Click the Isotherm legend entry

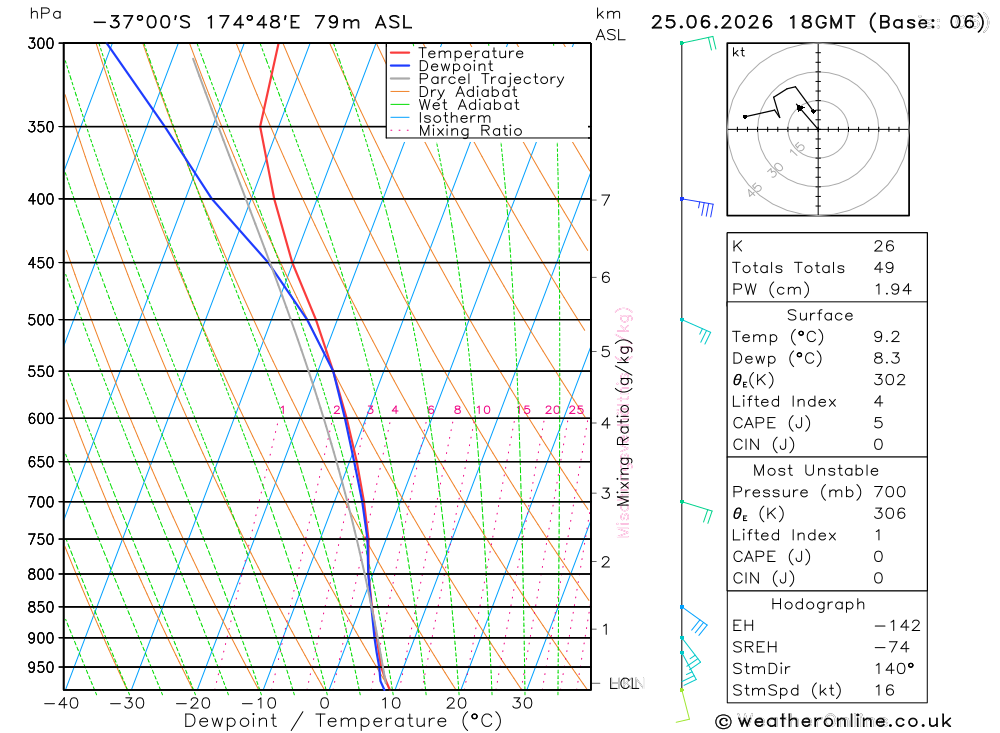(x=441, y=117)
